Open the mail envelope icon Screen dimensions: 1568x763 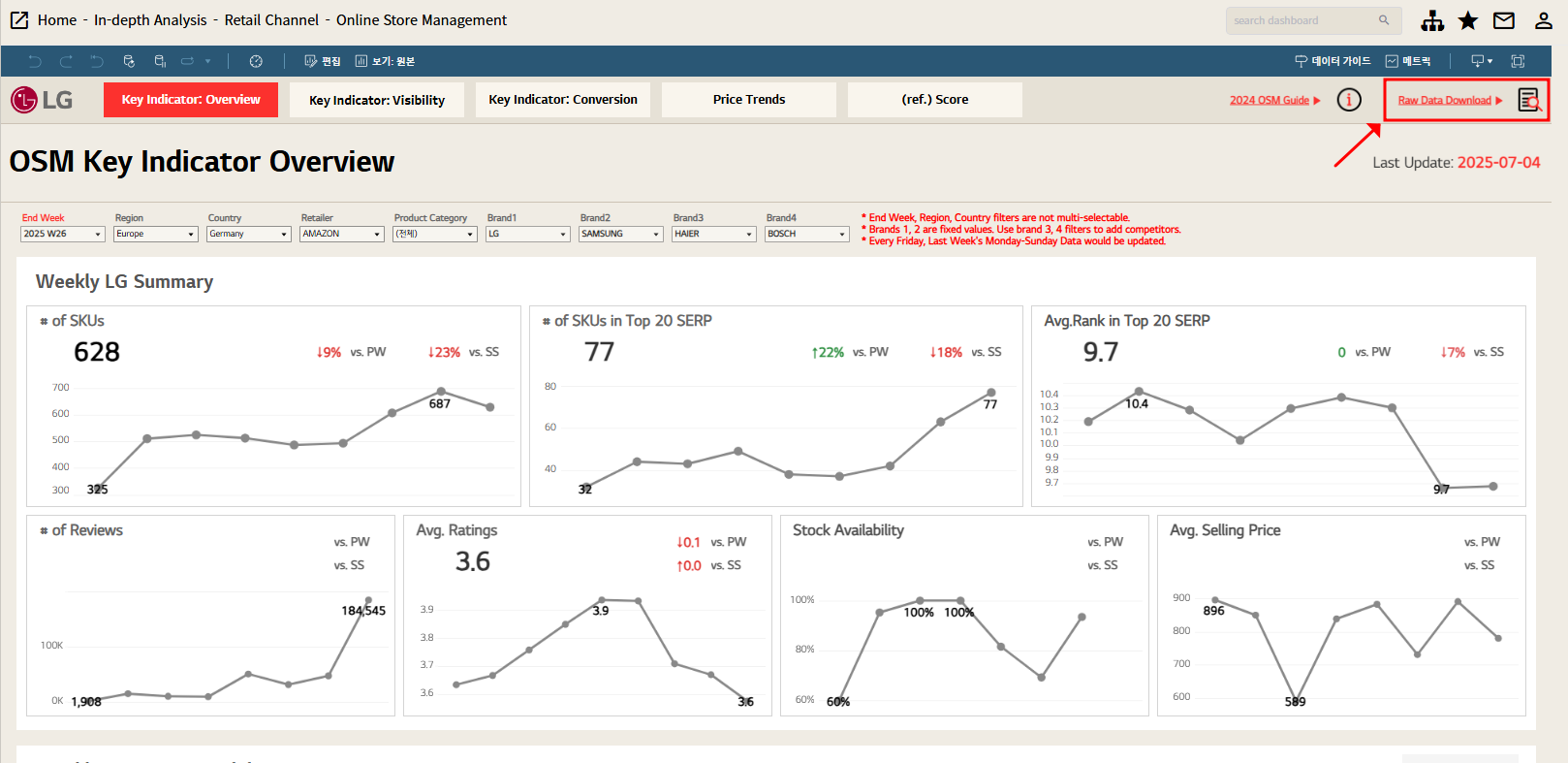point(1504,20)
